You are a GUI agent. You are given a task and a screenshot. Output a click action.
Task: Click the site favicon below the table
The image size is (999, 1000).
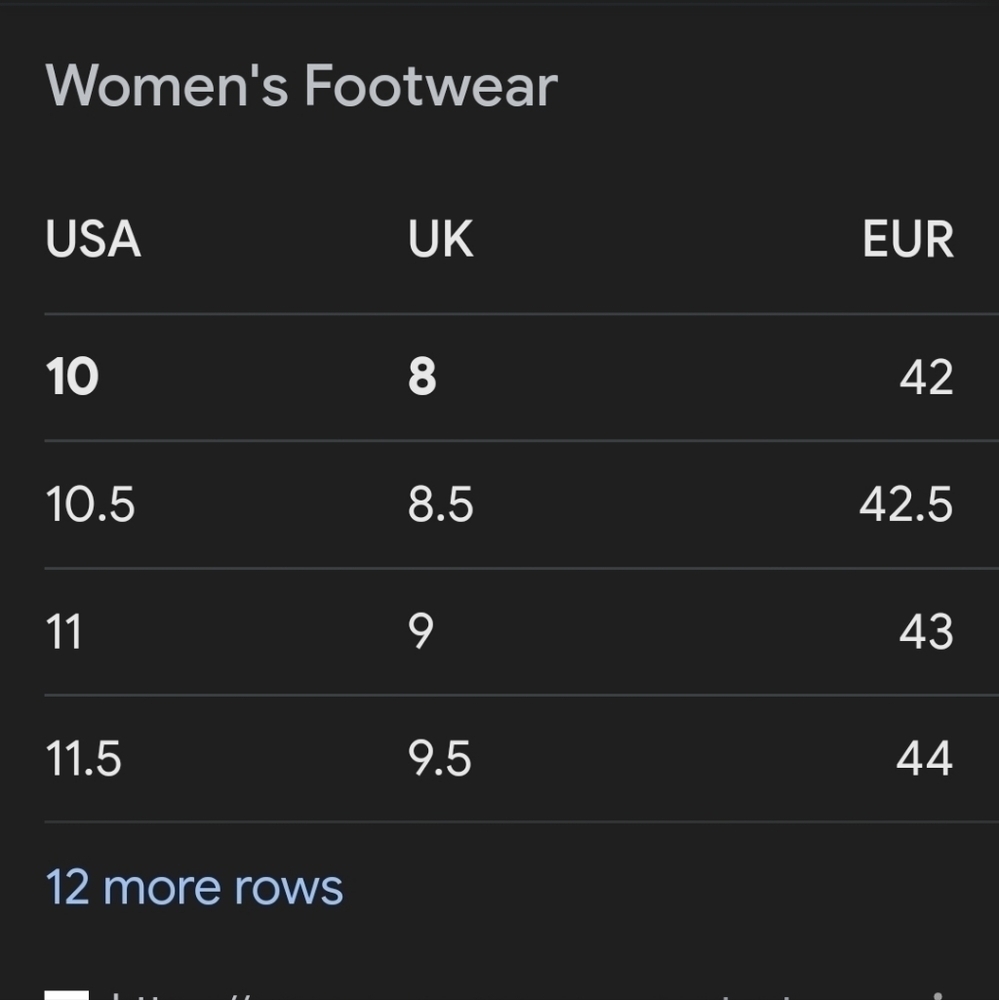67,995
